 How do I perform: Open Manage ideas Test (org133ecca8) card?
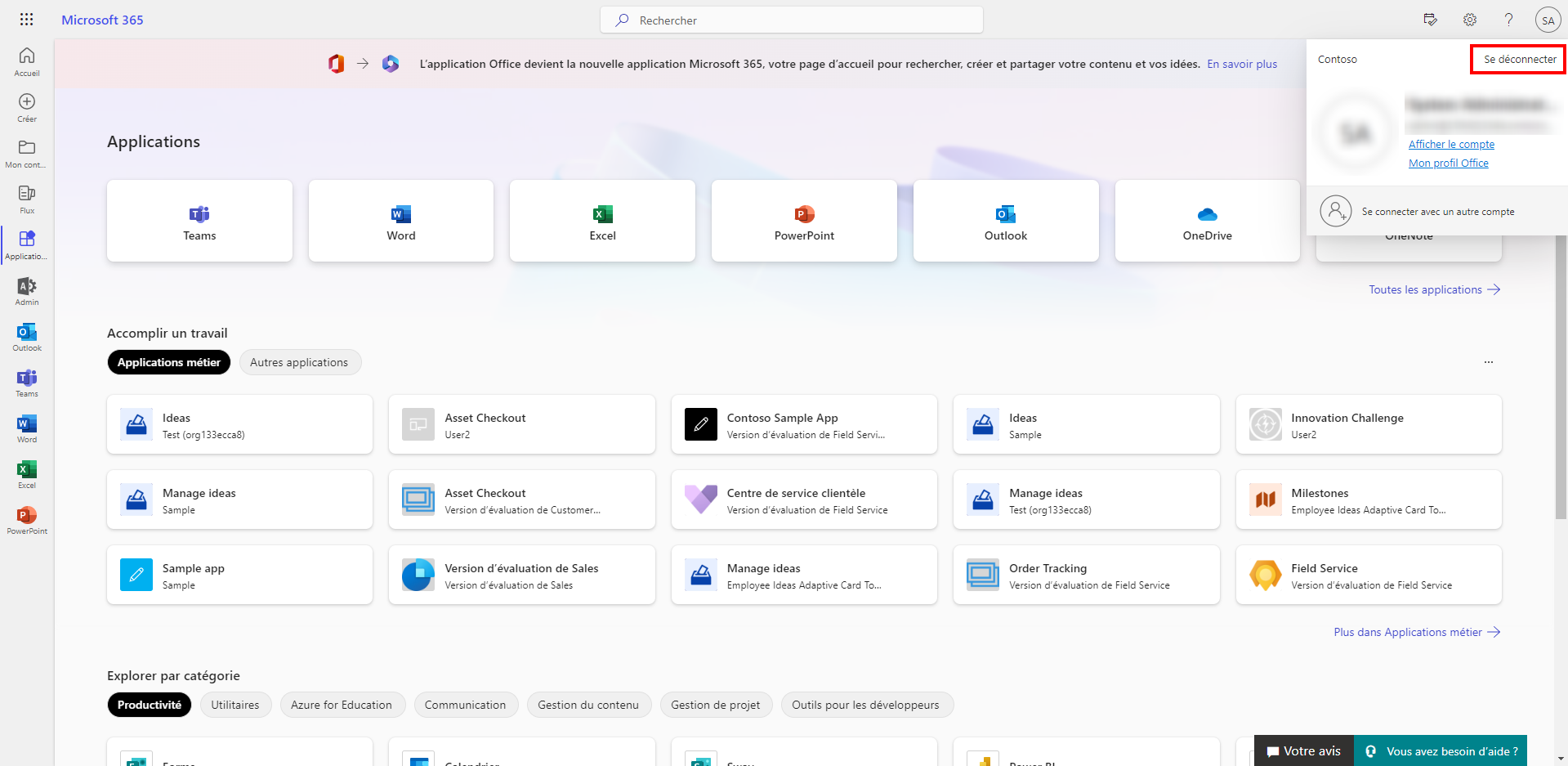tap(1086, 499)
